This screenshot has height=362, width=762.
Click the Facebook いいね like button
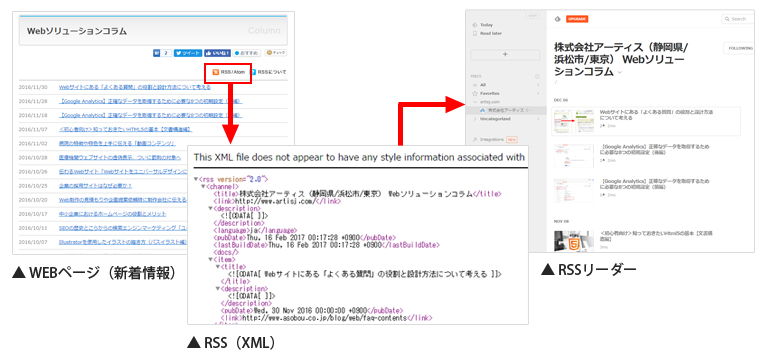pyautogui.click(x=218, y=53)
